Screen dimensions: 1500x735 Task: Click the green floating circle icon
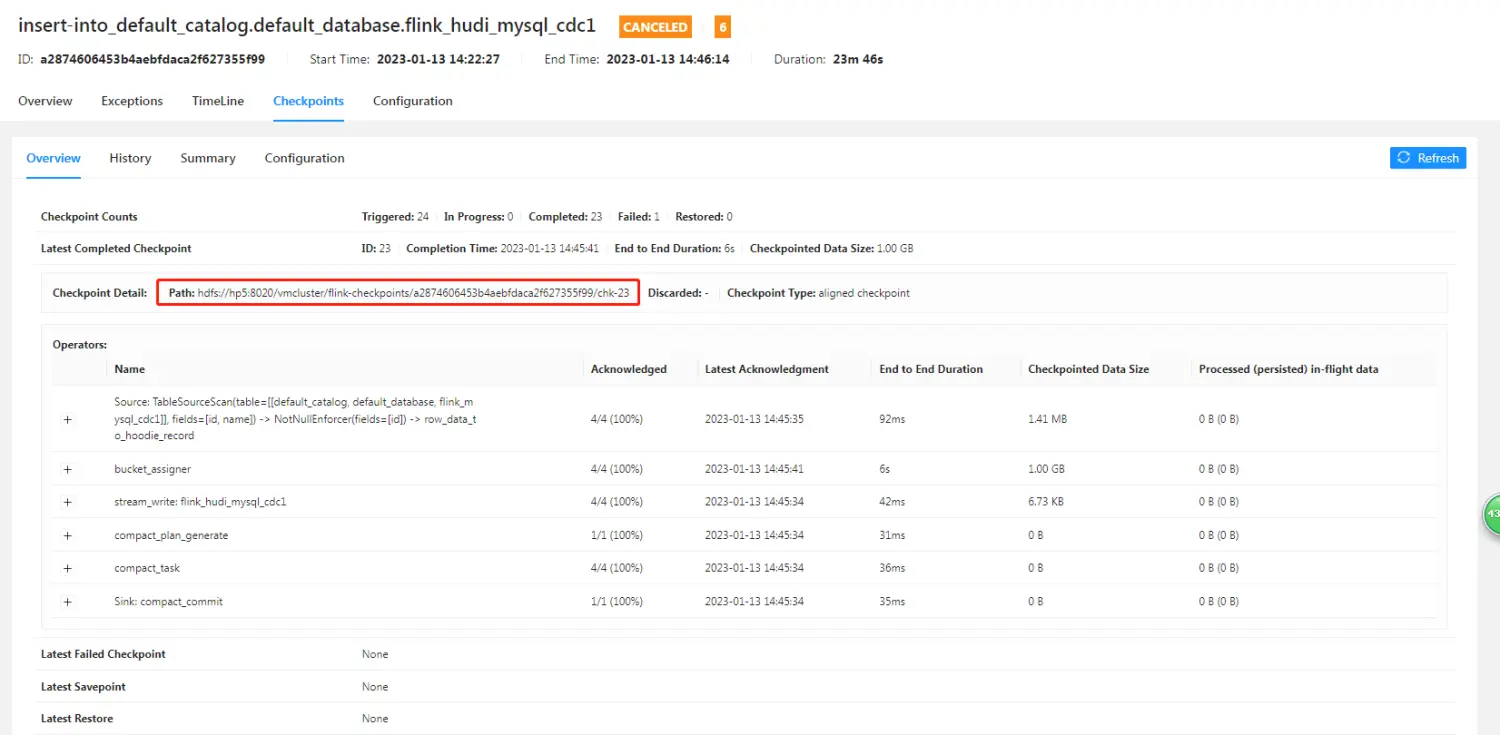[1491, 513]
